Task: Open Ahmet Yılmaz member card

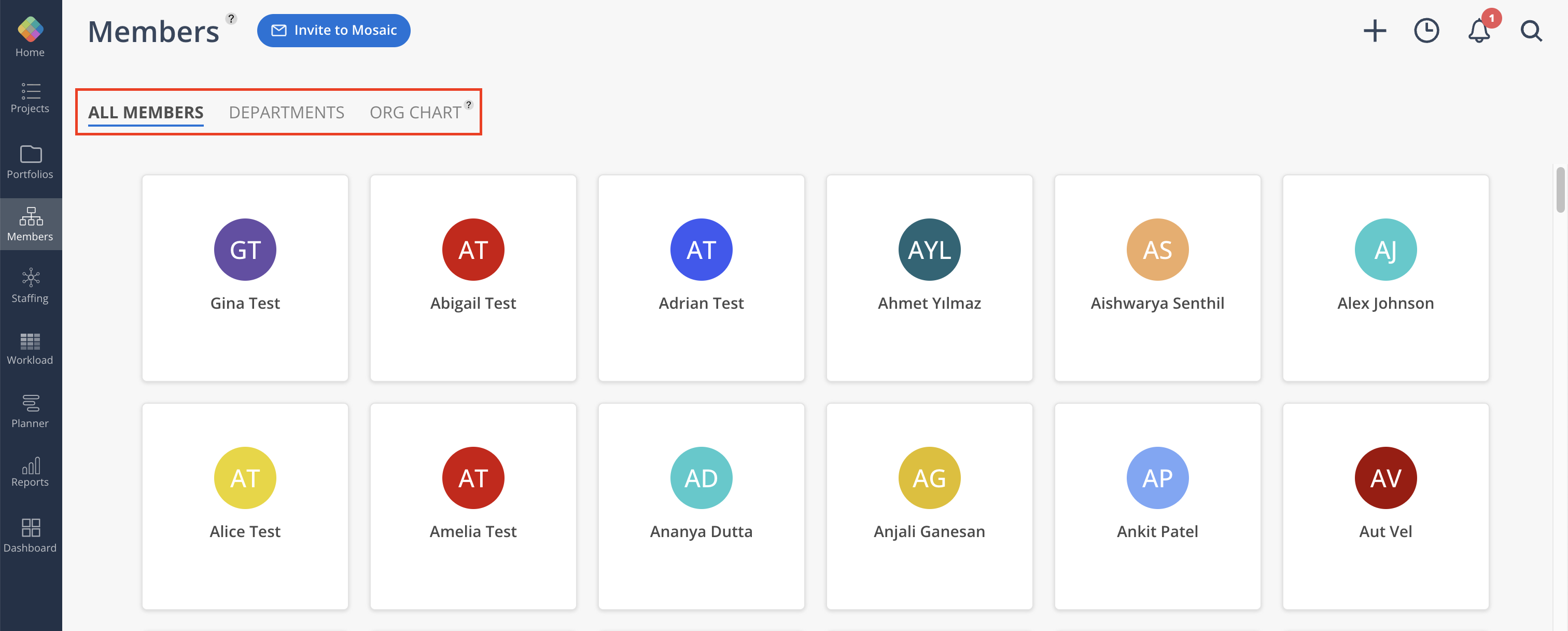Action: click(929, 278)
